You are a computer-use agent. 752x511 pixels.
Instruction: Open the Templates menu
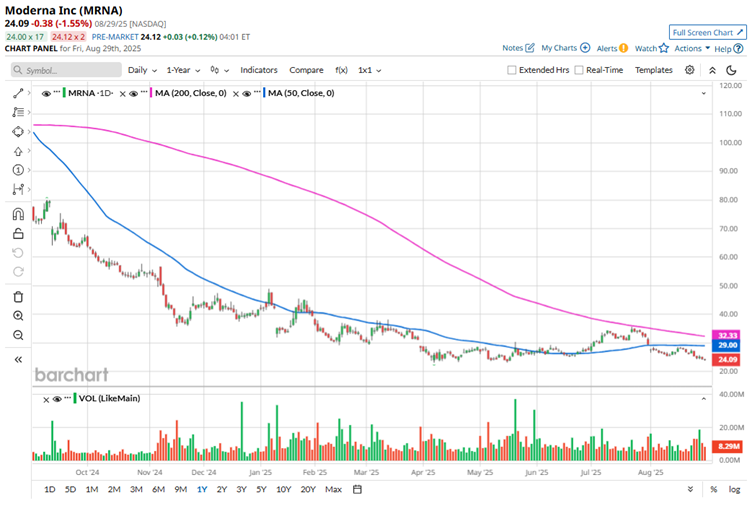[654, 70]
